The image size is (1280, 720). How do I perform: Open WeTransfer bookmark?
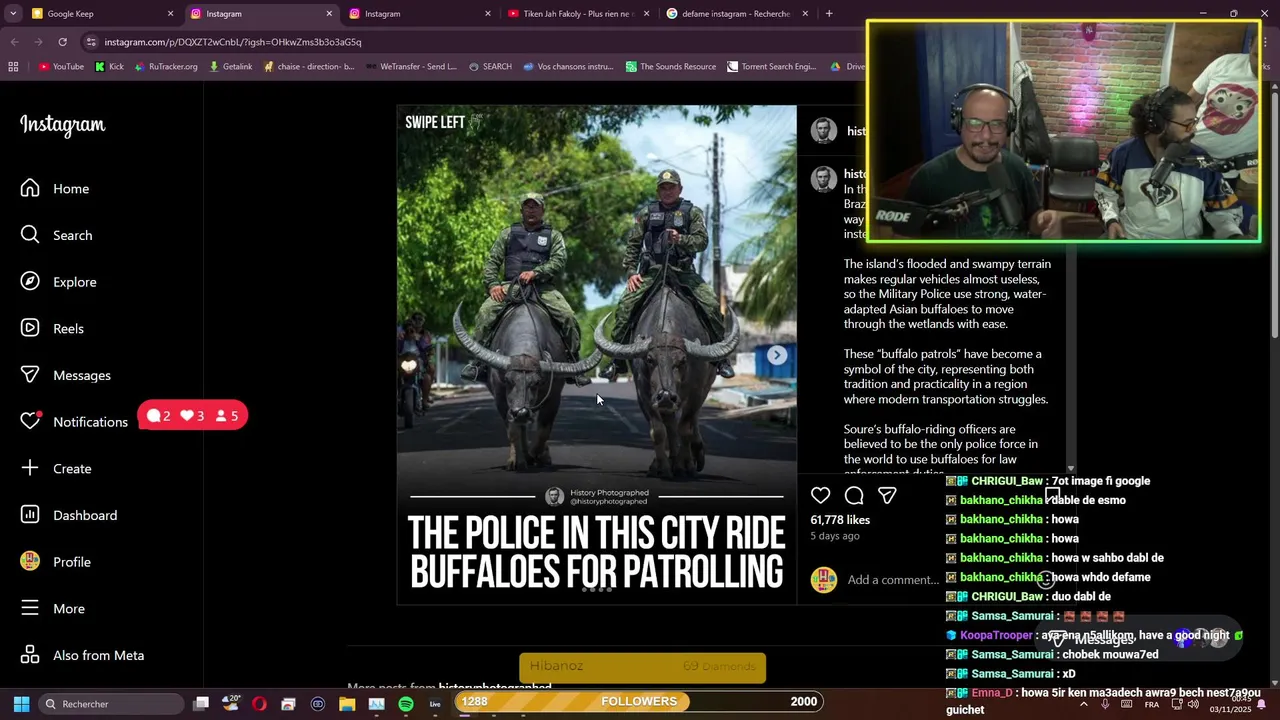point(410,67)
